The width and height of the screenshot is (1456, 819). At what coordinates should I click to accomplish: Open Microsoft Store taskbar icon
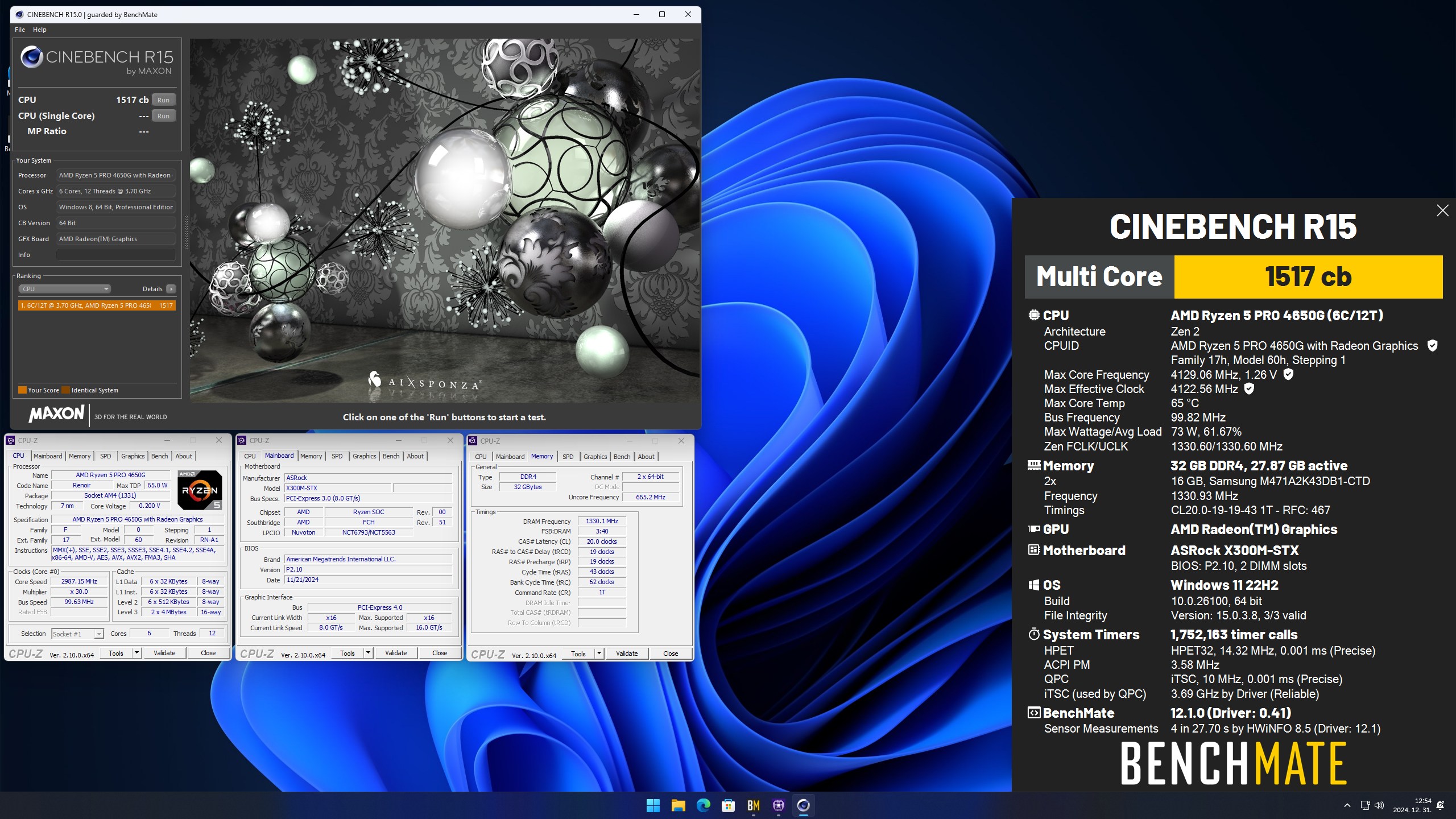728,805
